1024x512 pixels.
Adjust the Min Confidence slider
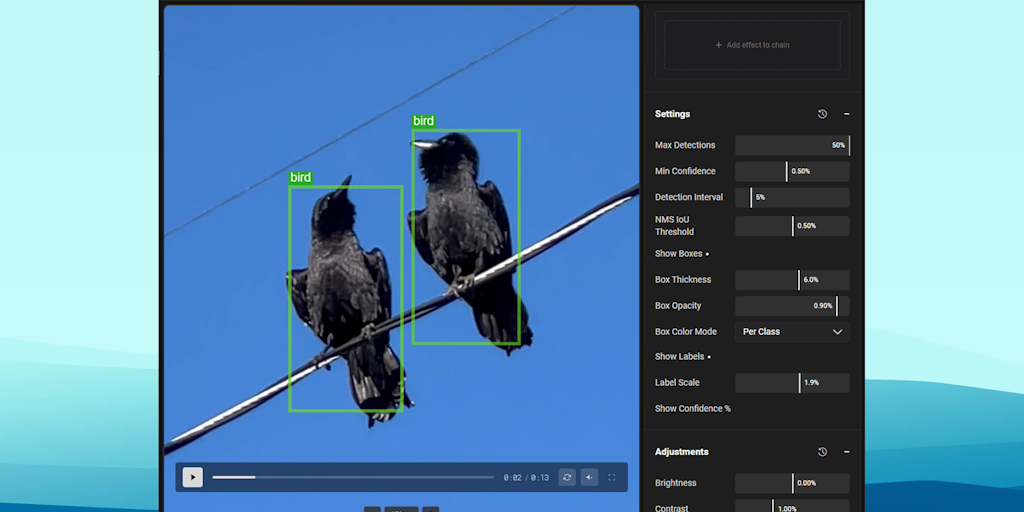click(x=792, y=172)
